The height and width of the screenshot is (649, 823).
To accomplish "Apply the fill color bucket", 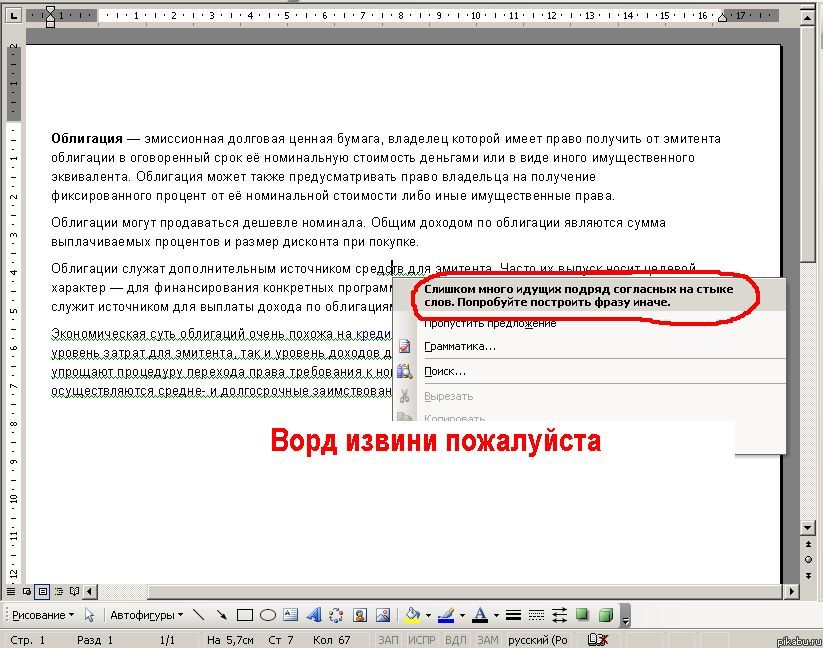I will click(x=413, y=615).
